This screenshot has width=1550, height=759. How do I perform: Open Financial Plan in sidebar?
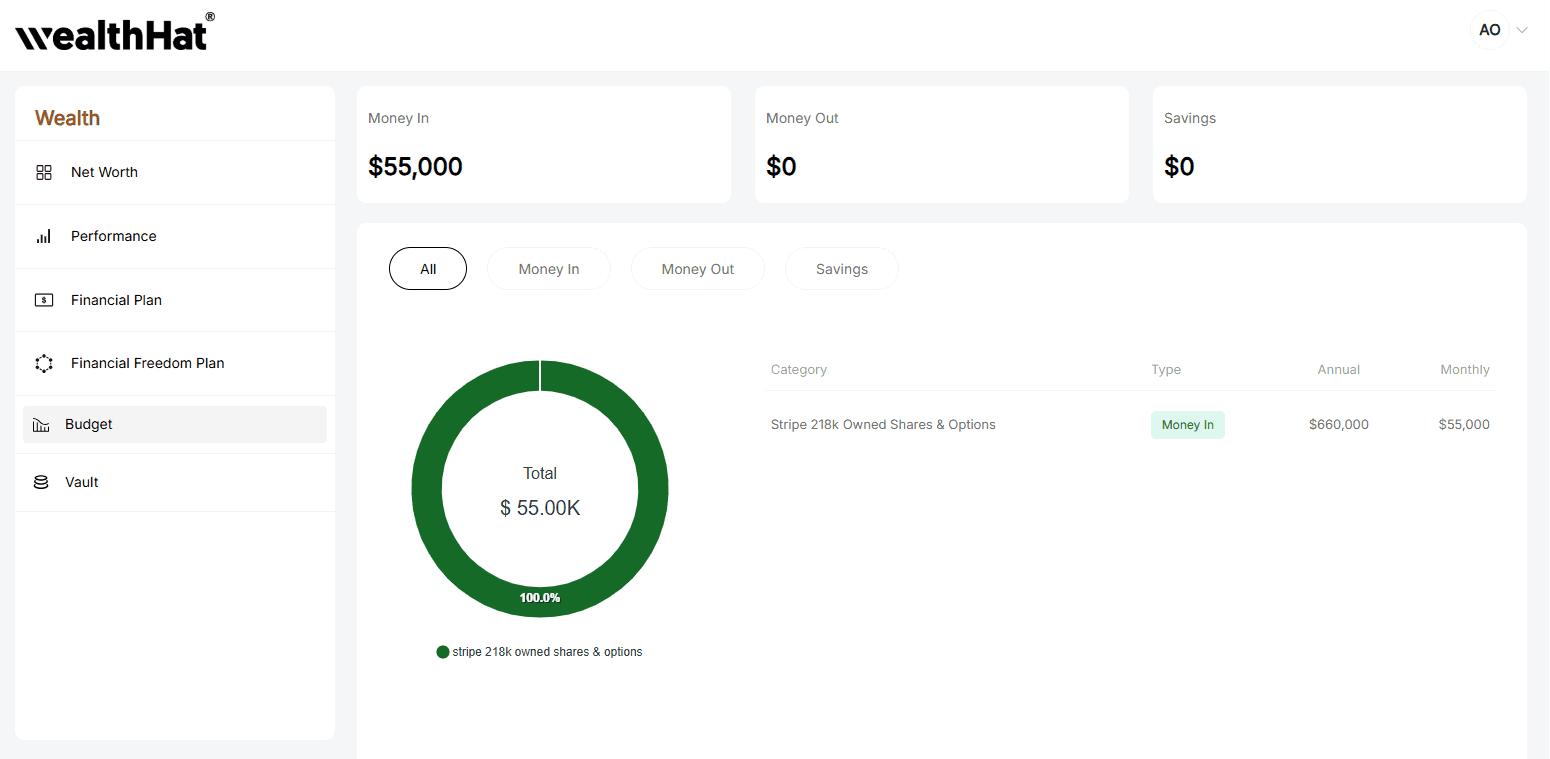coord(175,300)
